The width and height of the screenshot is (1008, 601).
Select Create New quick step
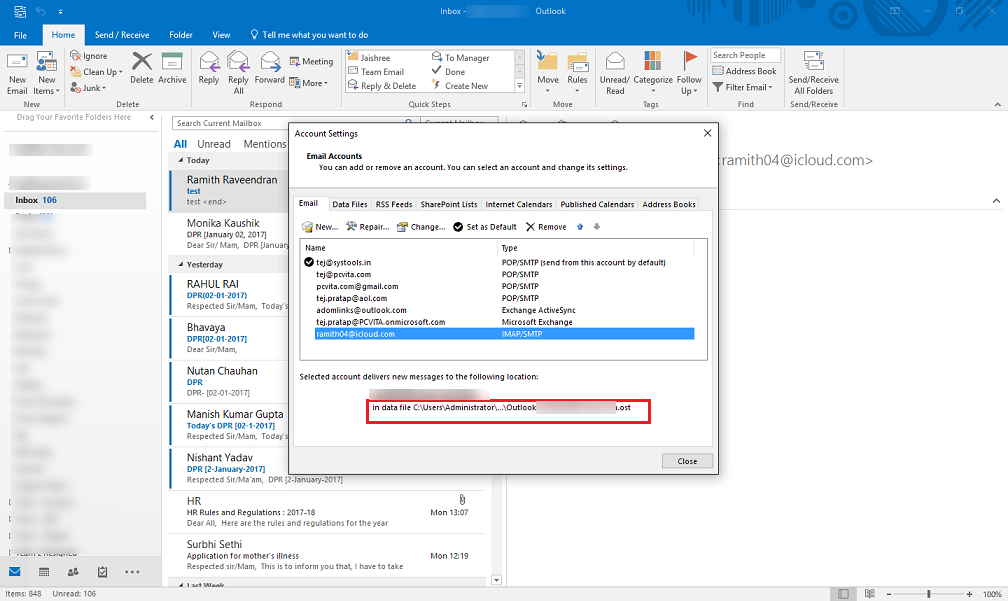(460, 86)
